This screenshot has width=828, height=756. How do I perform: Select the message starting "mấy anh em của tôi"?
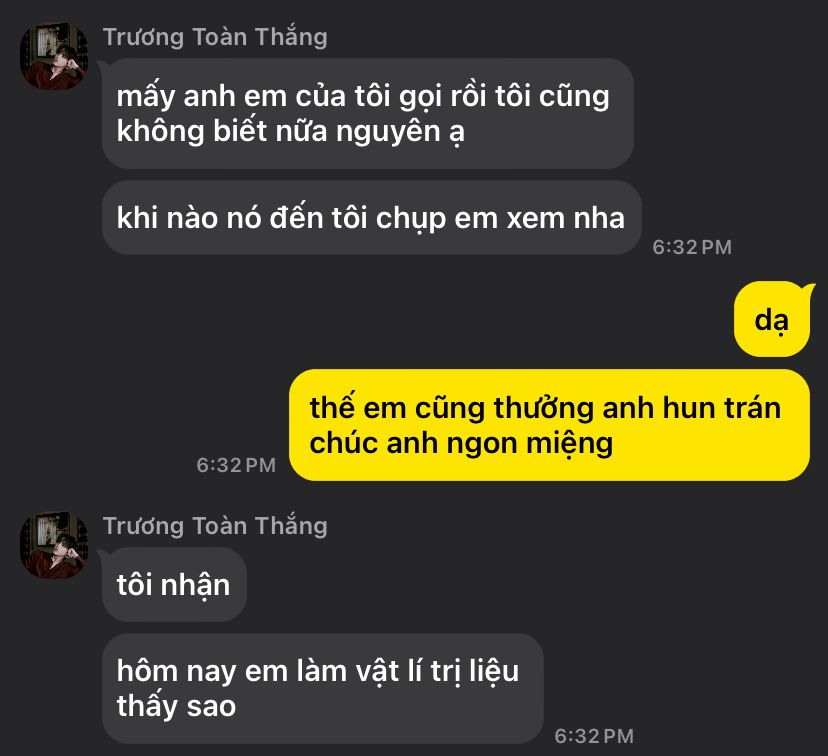tap(368, 114)
